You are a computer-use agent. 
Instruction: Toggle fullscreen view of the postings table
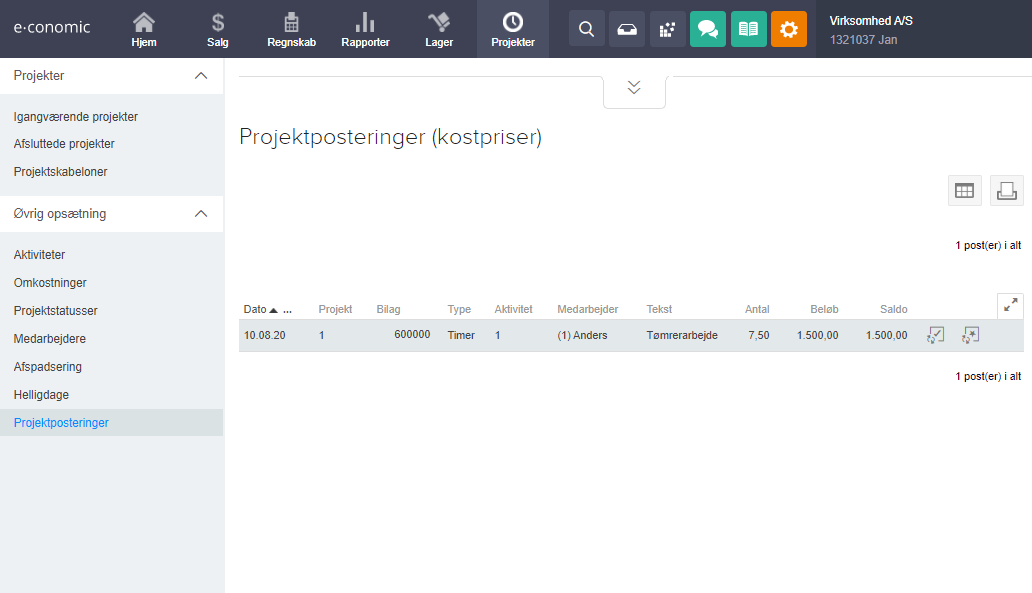[x=1010, y=305]
